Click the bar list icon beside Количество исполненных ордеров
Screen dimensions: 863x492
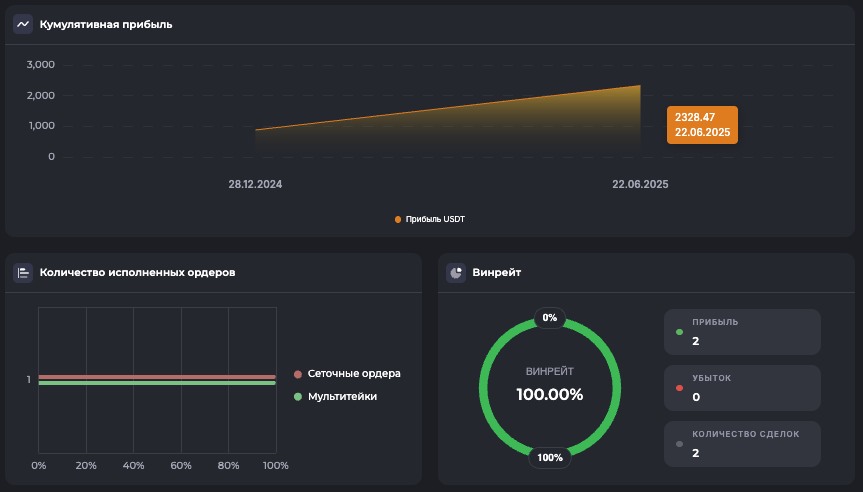coord(23,272)
